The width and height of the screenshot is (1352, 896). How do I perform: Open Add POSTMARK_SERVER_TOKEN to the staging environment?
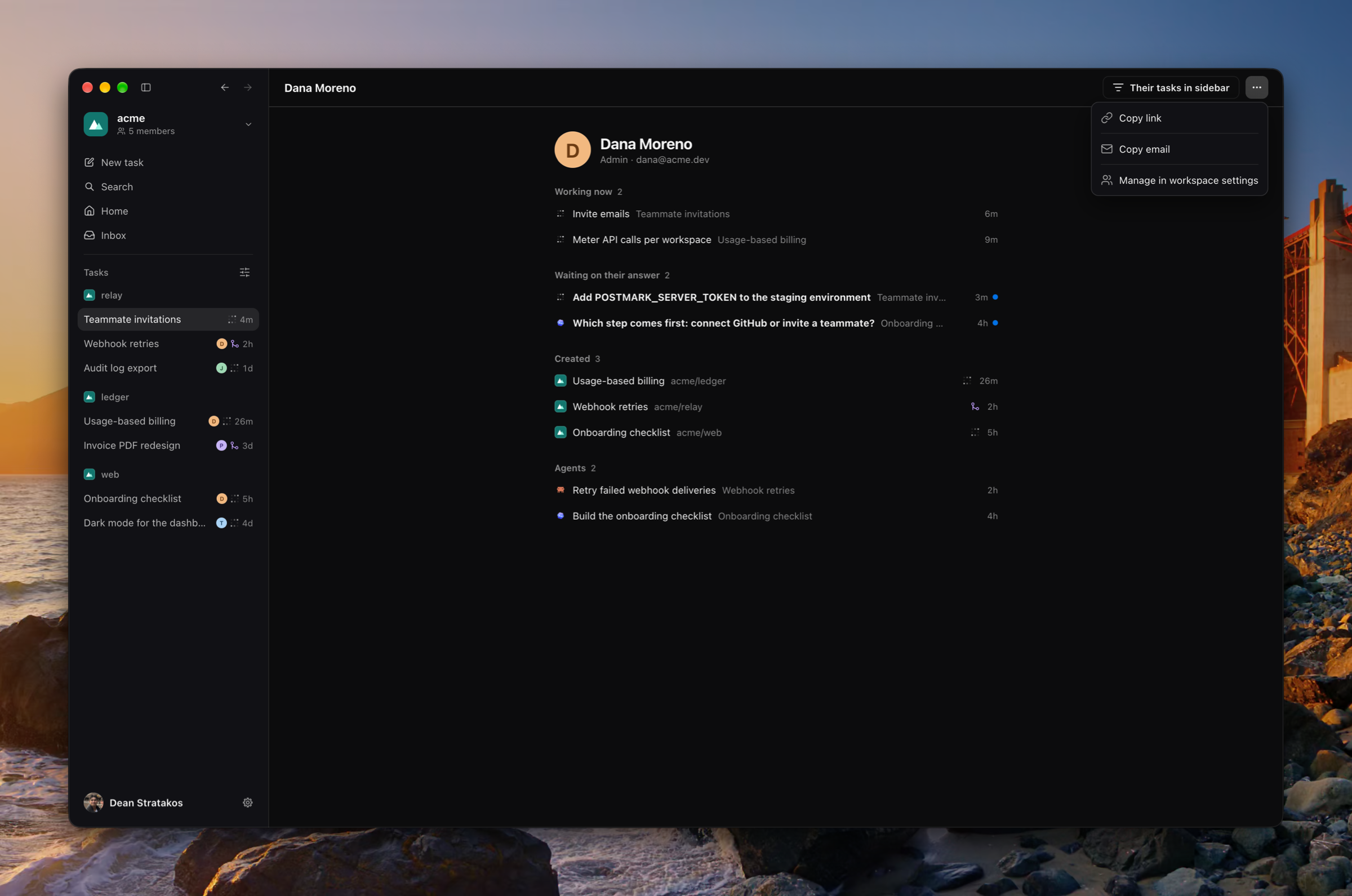776,297
